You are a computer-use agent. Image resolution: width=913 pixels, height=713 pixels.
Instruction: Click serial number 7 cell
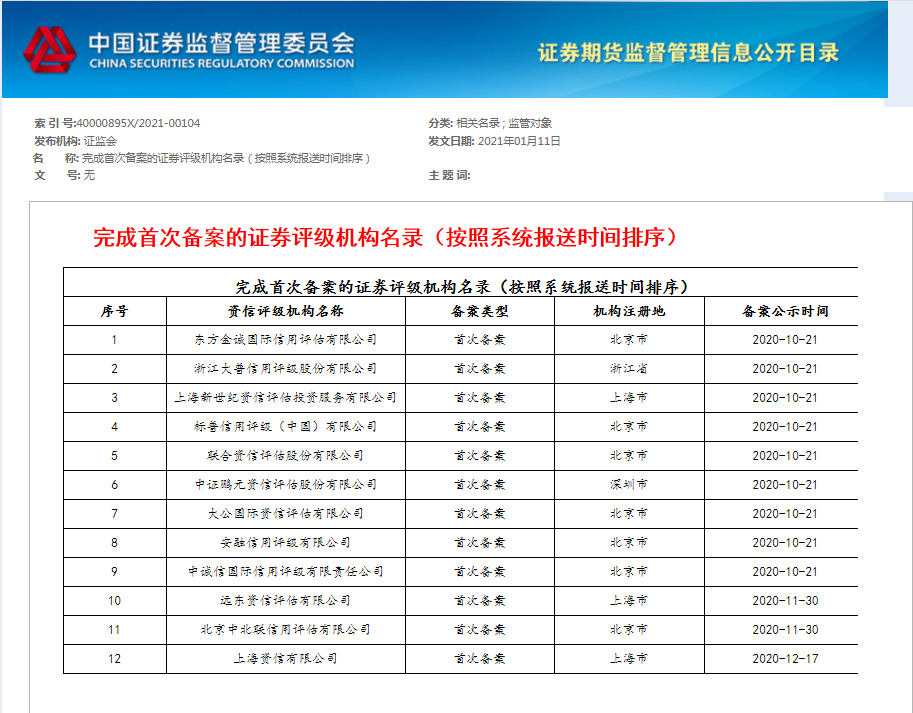click(115, 514)
